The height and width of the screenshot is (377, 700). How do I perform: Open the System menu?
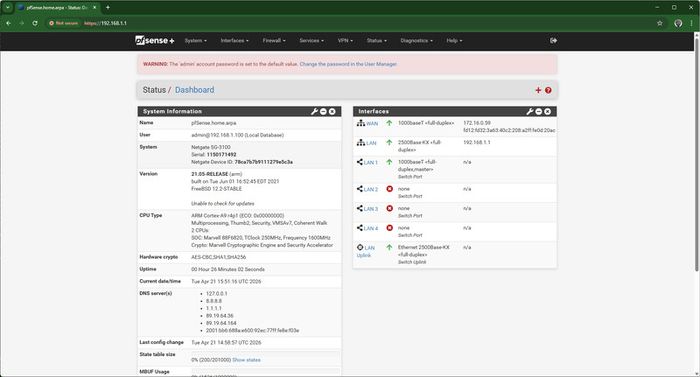[x=196, y=41]
